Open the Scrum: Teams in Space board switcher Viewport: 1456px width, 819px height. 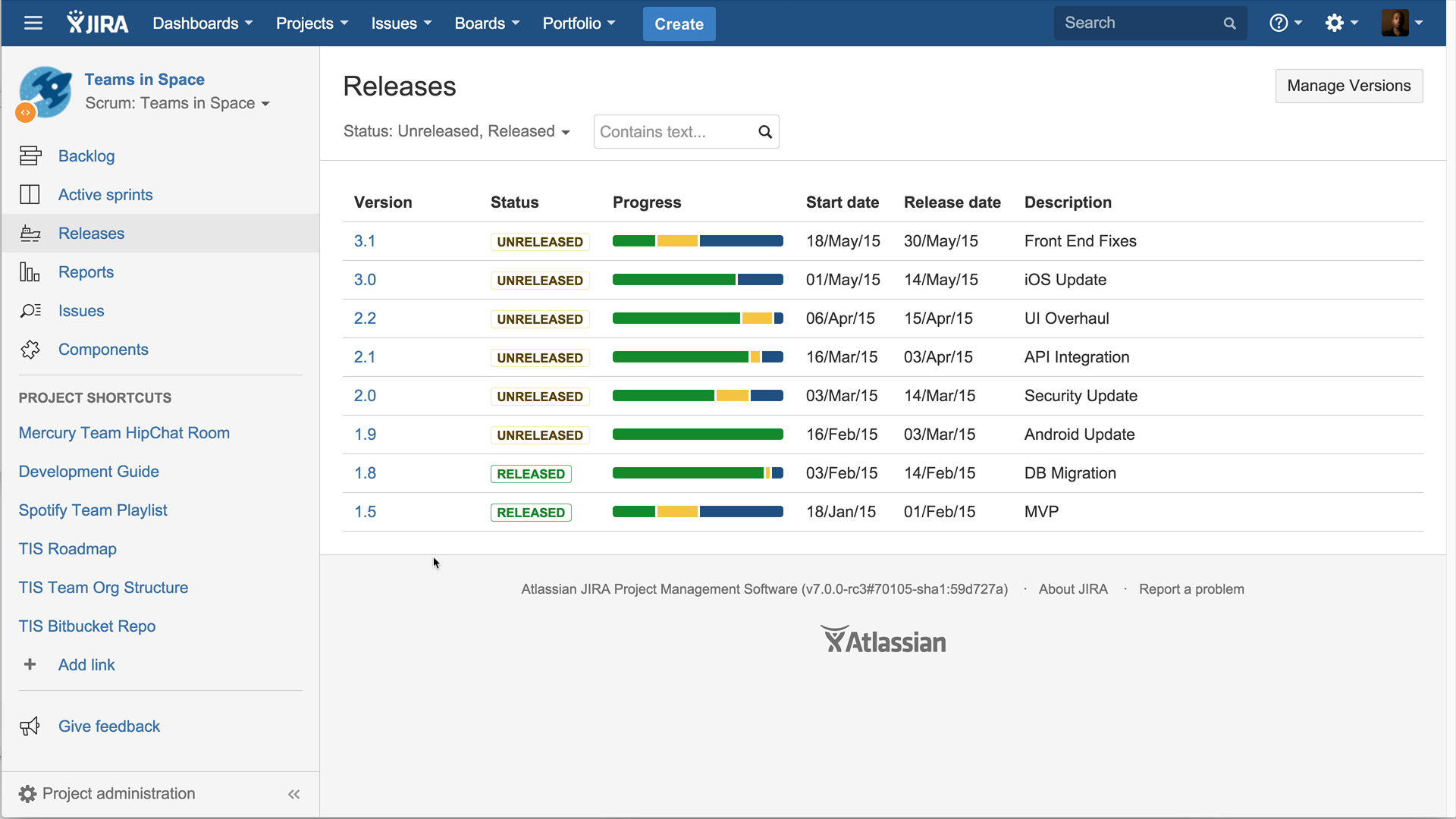point(177,104)
